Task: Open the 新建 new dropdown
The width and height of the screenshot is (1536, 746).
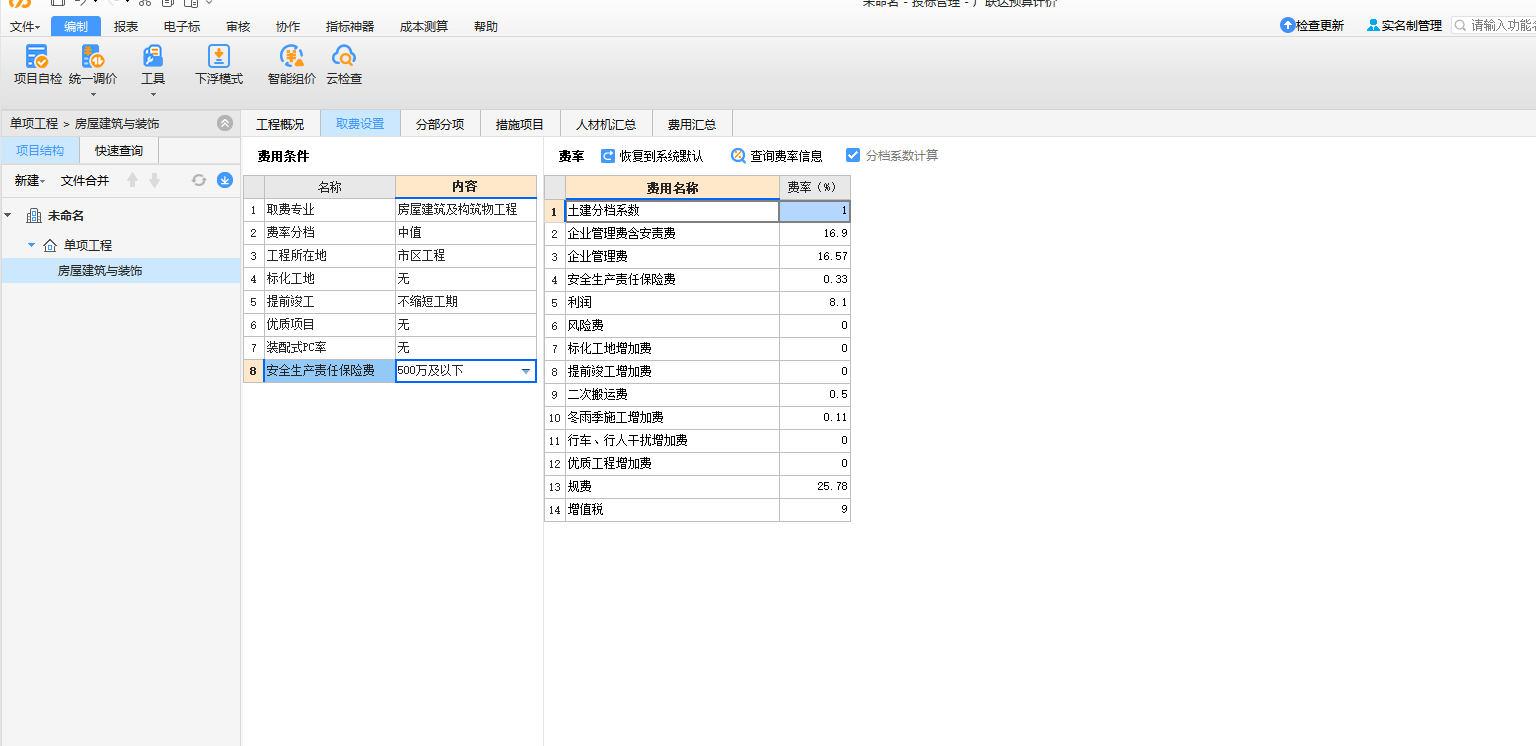Action: tap(30, 180)
